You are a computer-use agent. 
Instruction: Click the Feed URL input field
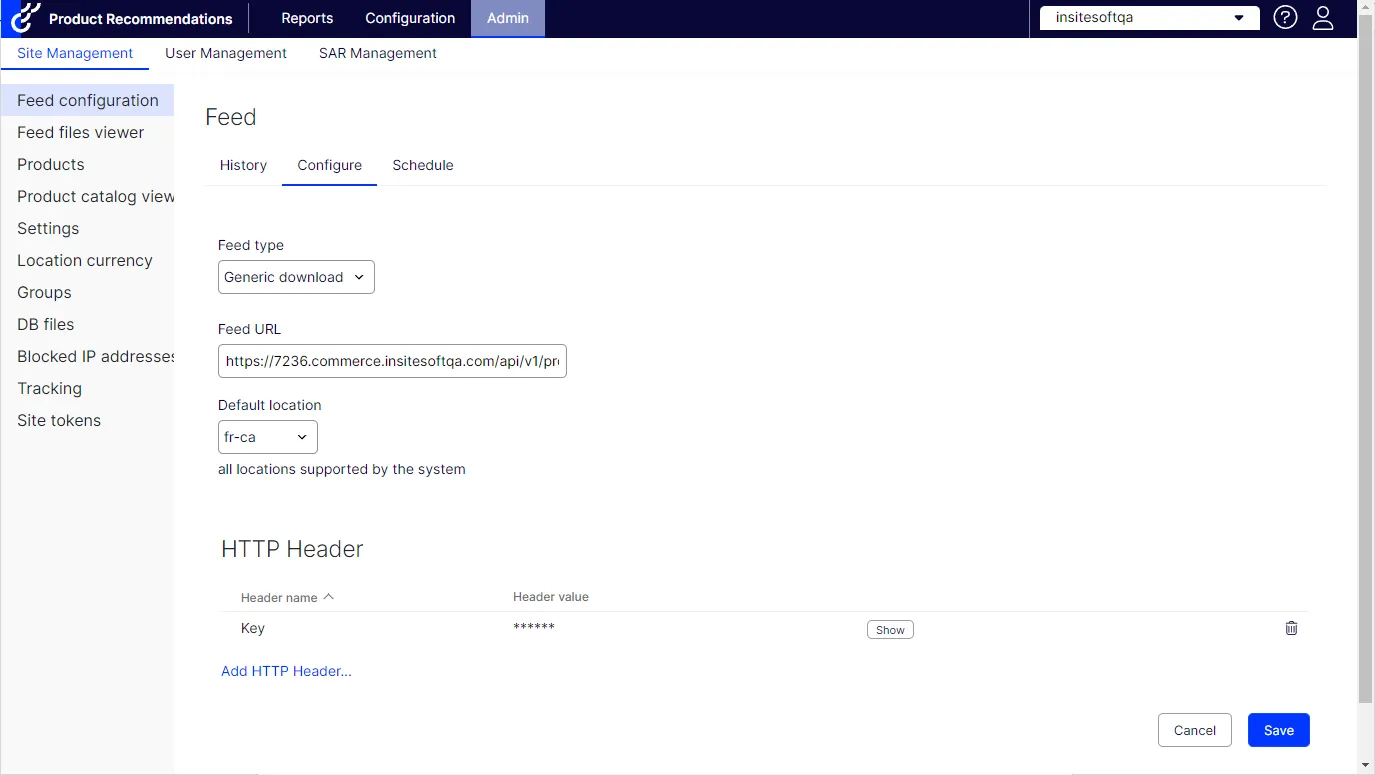pyautogui.click(x=392, y=361)
